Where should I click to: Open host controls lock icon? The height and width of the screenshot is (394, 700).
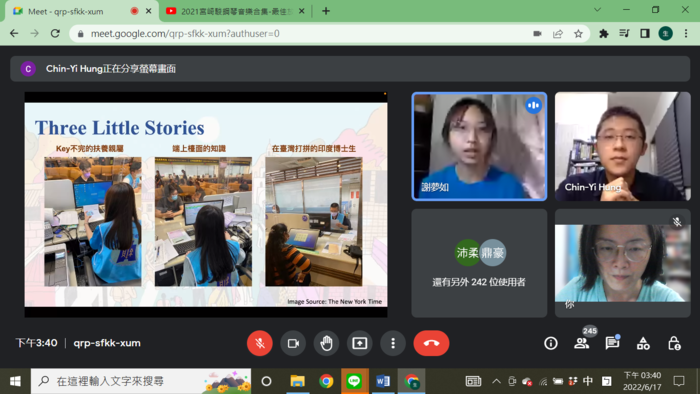coord(674,343)
